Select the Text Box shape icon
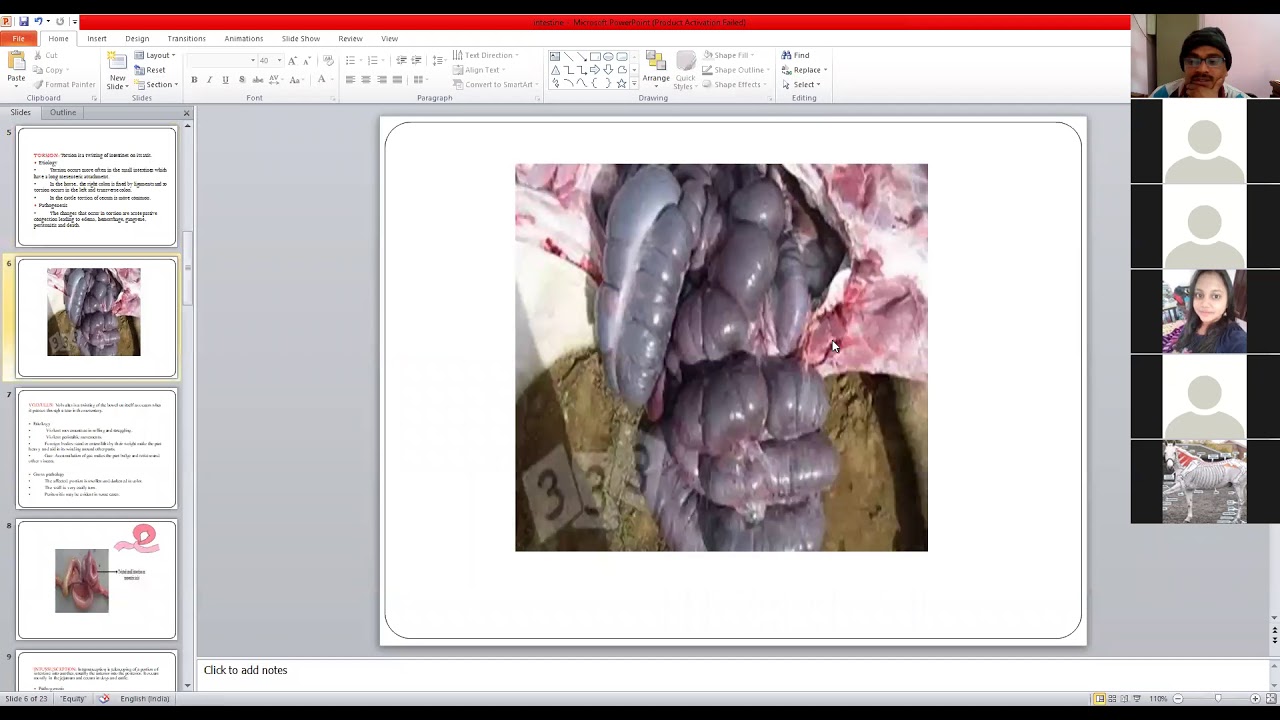The height and width of the screenshot is (720, 1280). point(555,56)
